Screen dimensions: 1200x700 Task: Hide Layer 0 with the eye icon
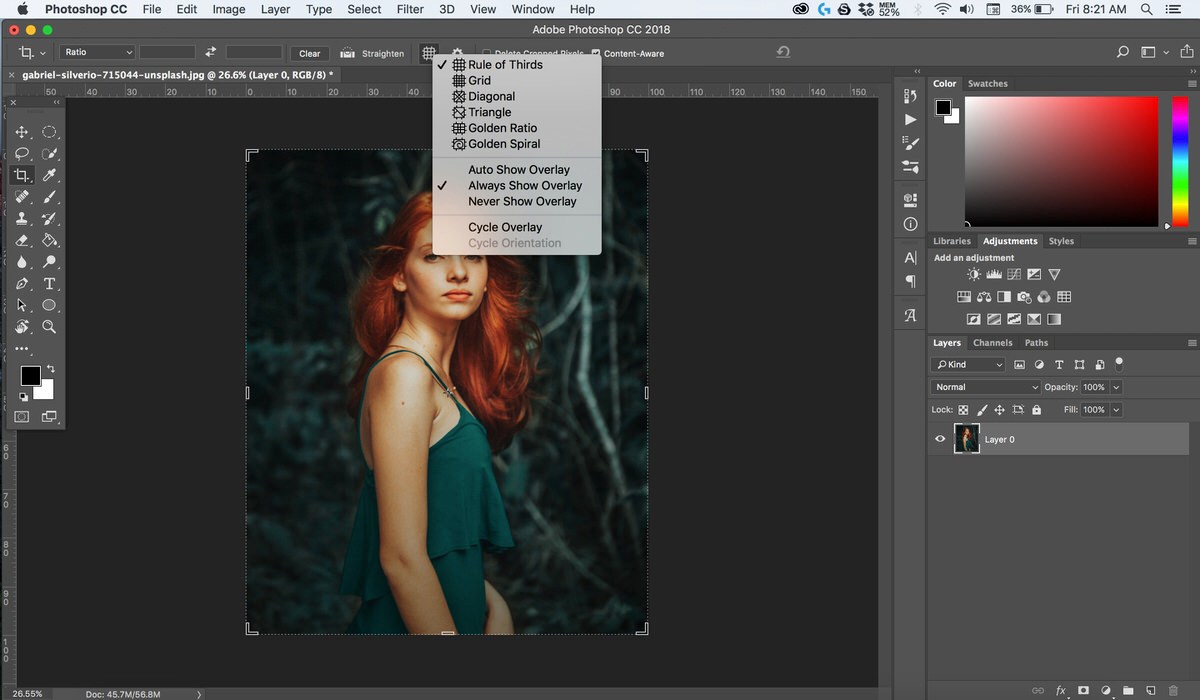tap(940, 439)
